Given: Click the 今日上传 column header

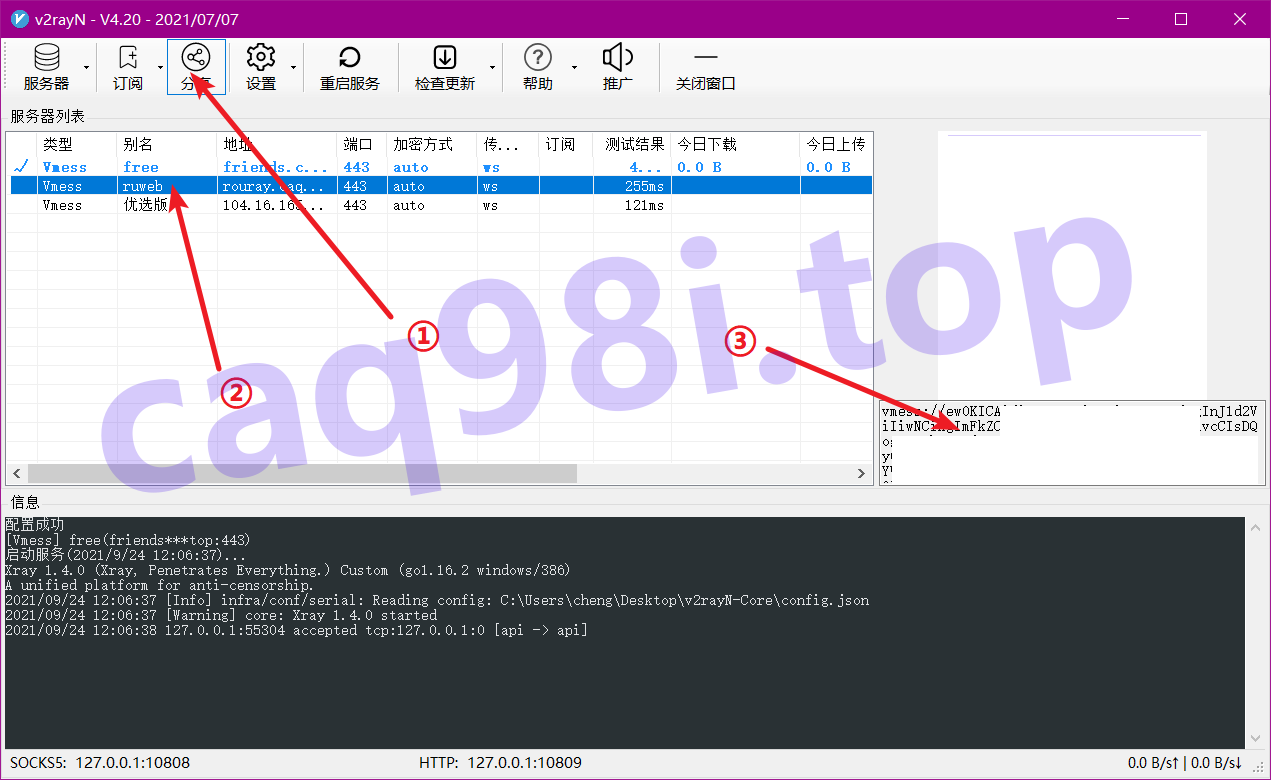Looking at the screenshot, I should click(x=836, y=144).
